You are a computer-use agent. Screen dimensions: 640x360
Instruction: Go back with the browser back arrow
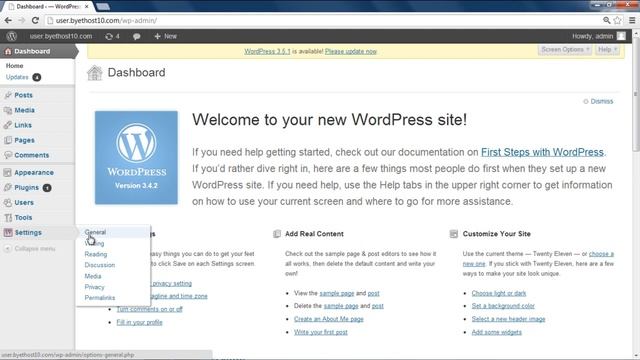[8, 20]
